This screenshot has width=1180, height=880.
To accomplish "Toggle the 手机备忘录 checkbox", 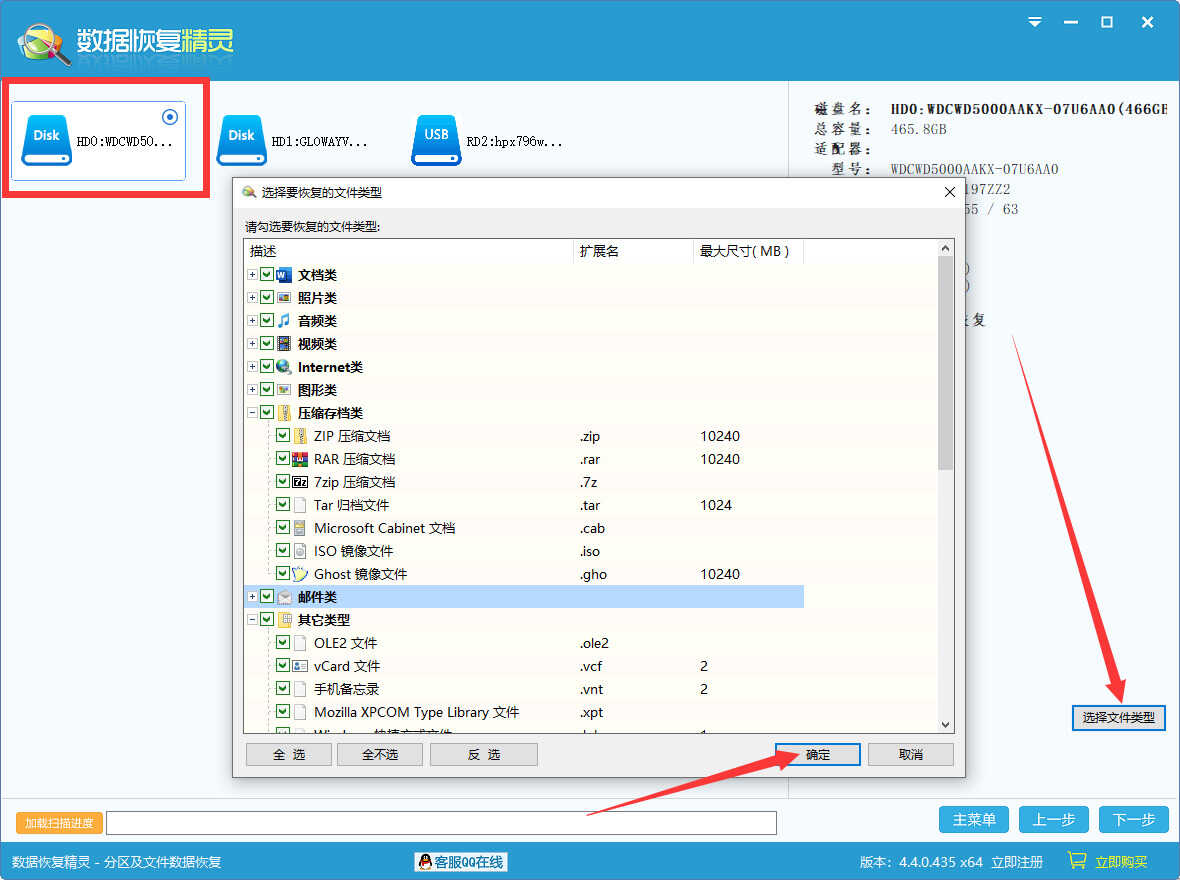I will [x=283, y=689].
